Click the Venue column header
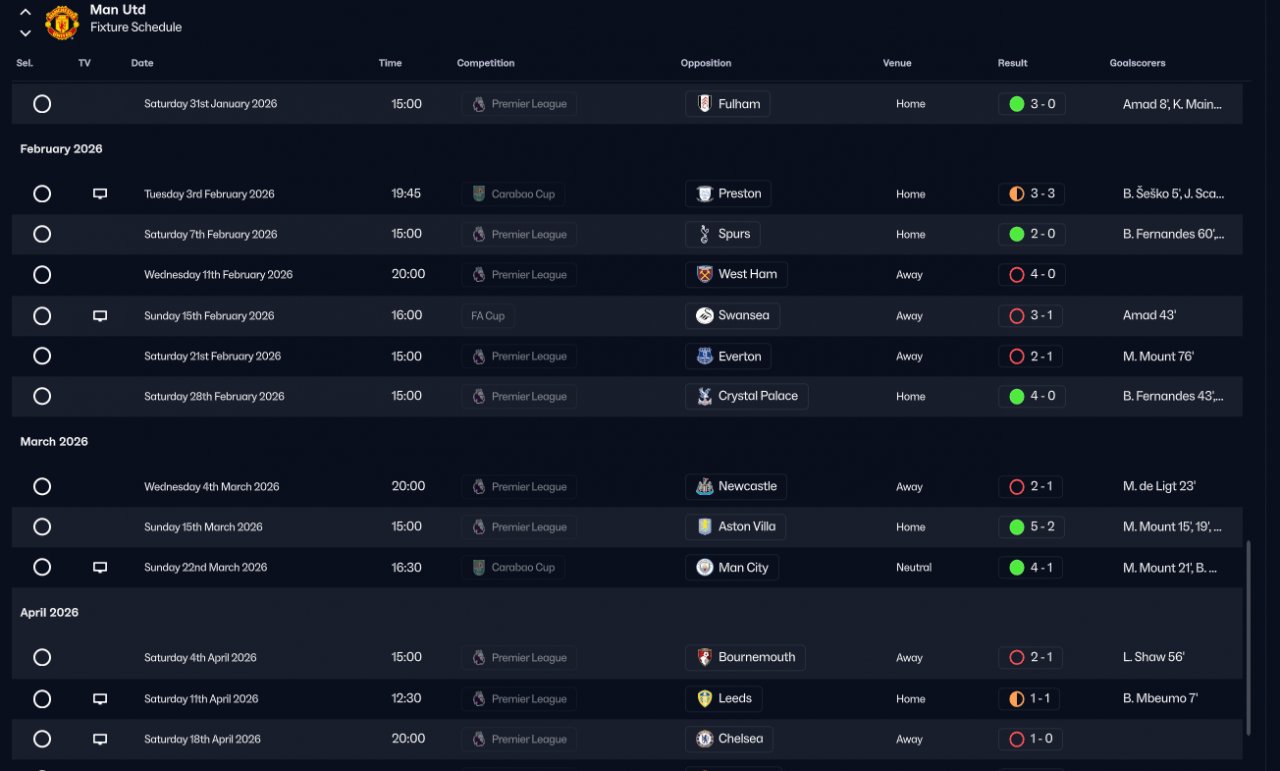 [897, 63]
